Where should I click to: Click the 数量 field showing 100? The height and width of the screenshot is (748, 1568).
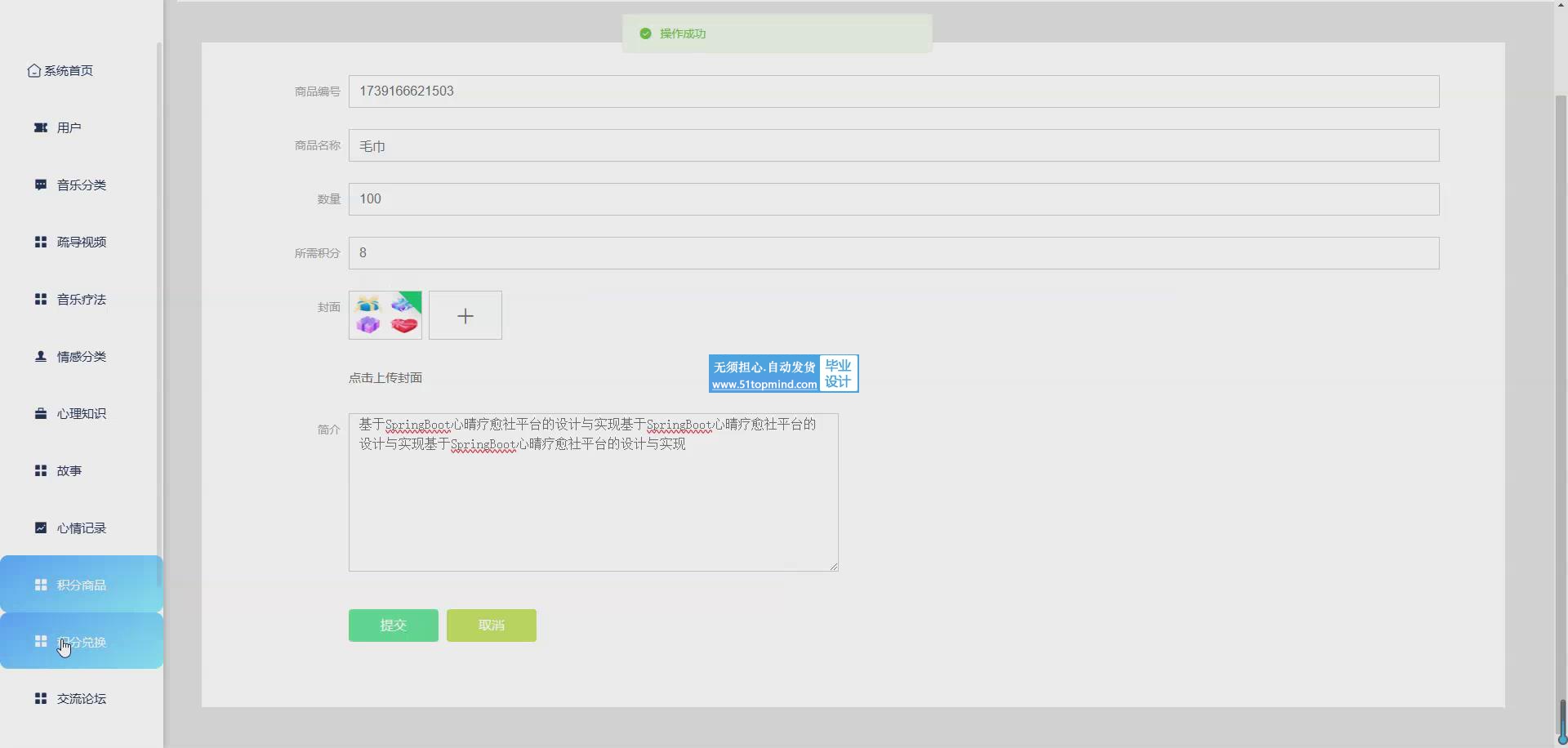point(893,199)
